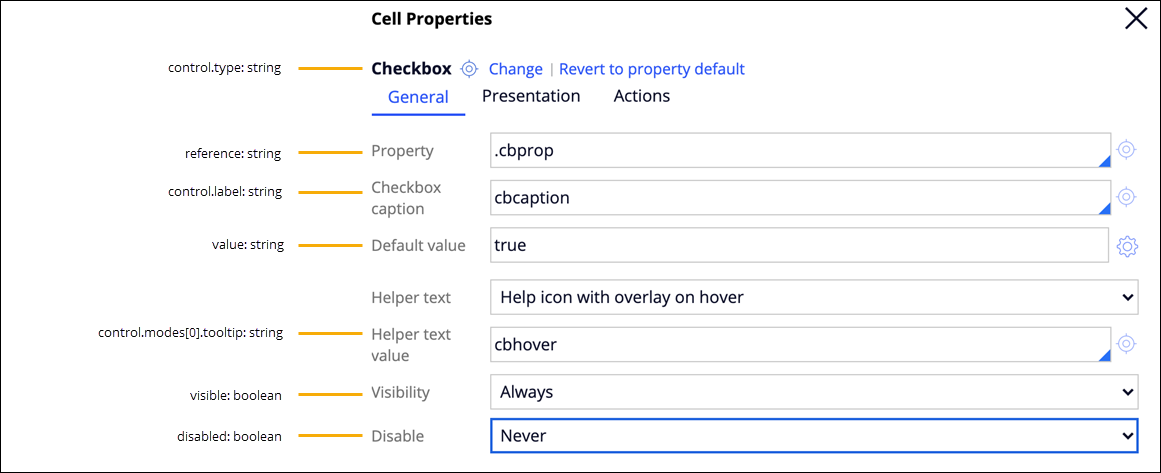This screenshot has width=1161, height=473.
Task: Close the Cell Properties dialog
Action: click(1136, 19)
